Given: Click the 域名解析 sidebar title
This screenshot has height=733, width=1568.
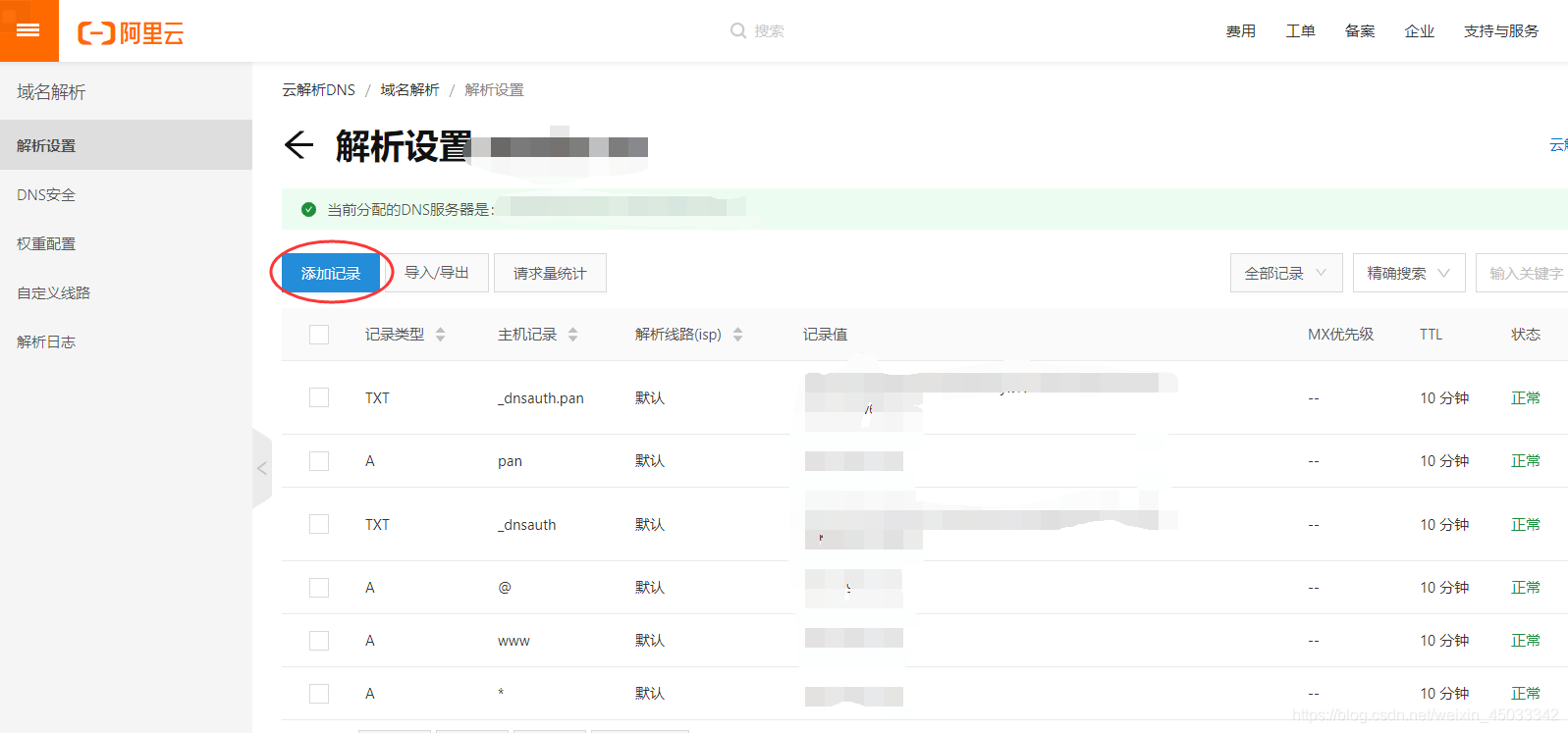Looking at the screenshot, I should click(51, 92).
